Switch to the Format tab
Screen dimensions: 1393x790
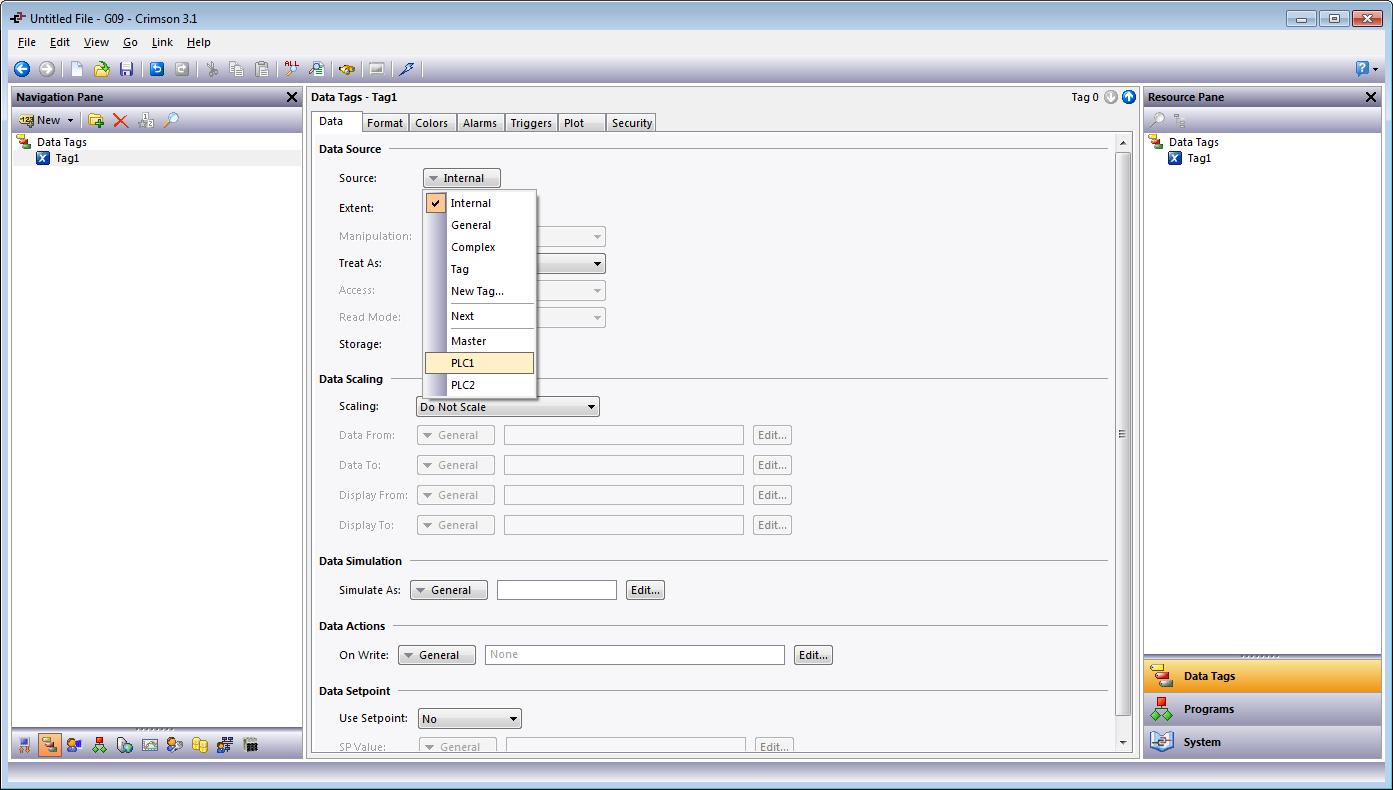385,123
